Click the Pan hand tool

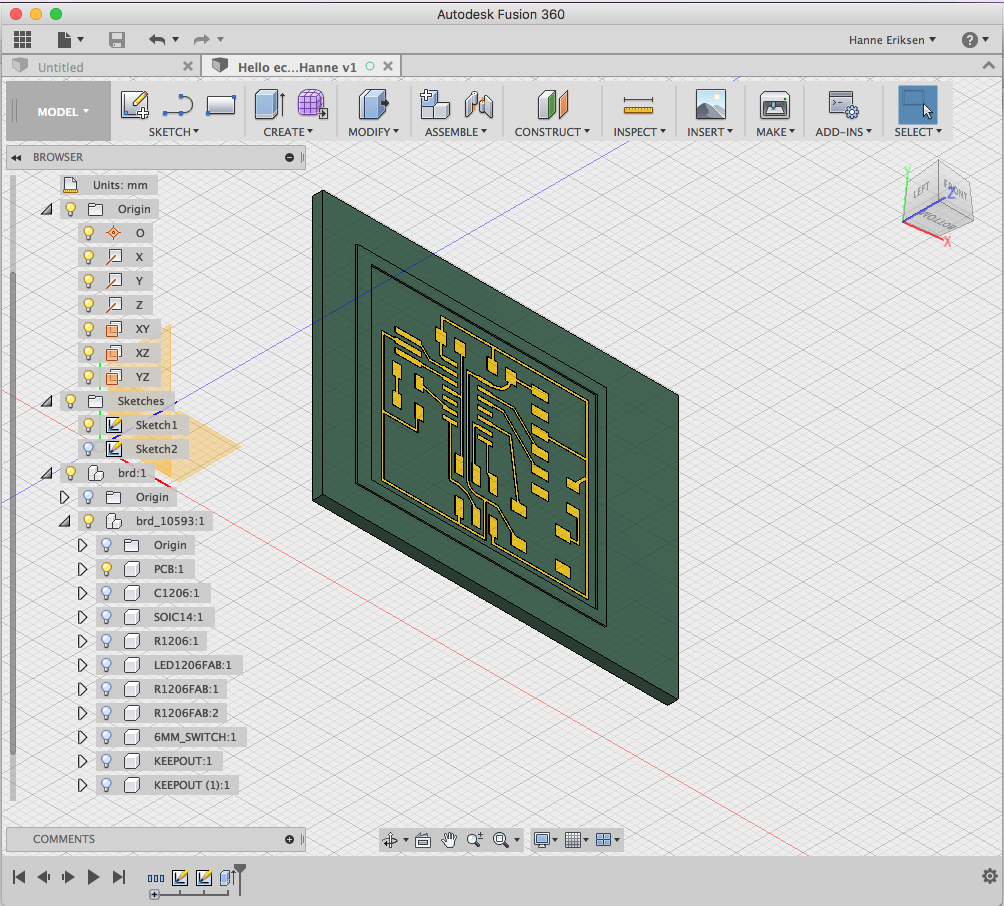tap(449, 840)
